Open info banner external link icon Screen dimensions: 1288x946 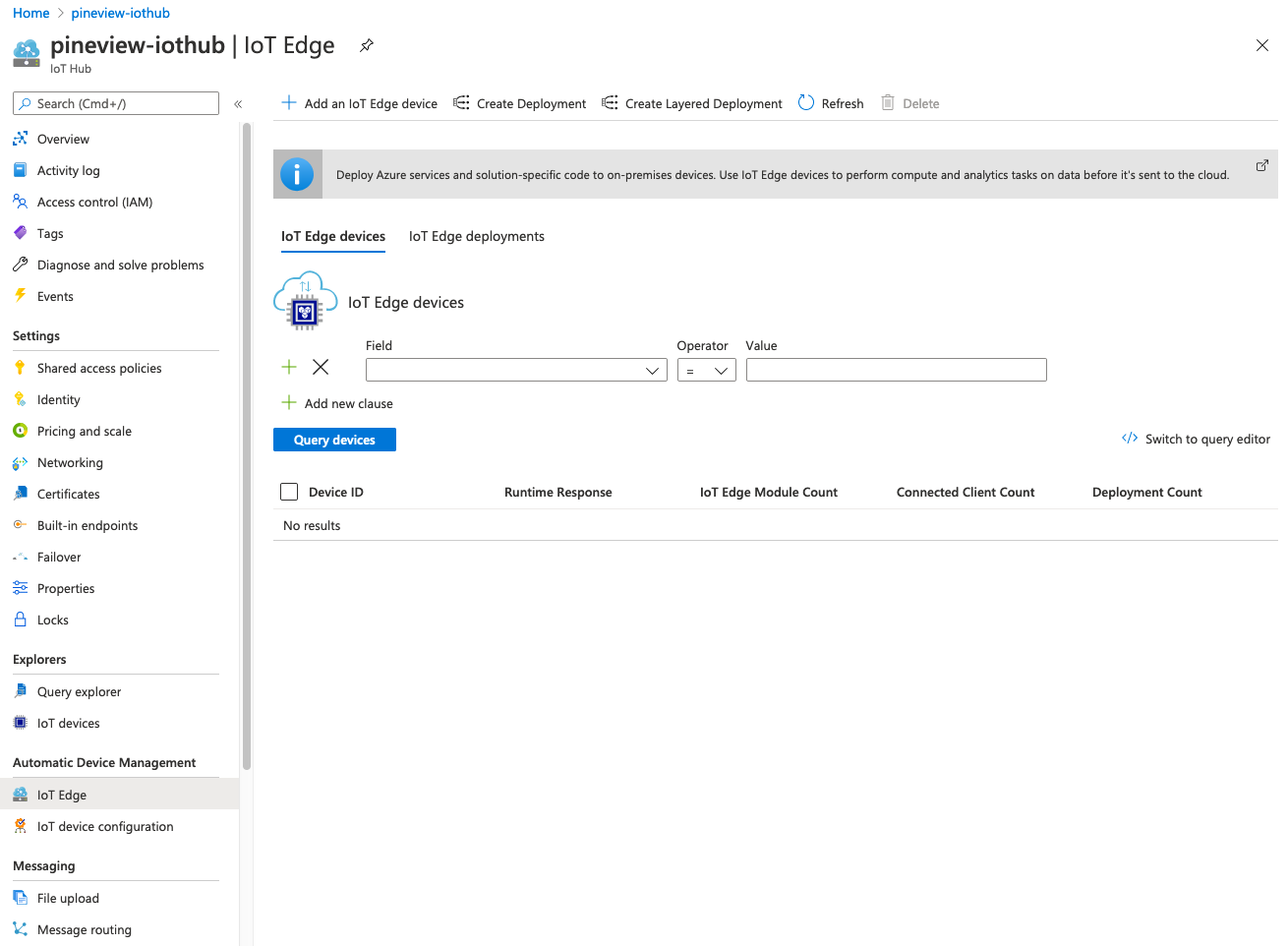coord(1262,165)
